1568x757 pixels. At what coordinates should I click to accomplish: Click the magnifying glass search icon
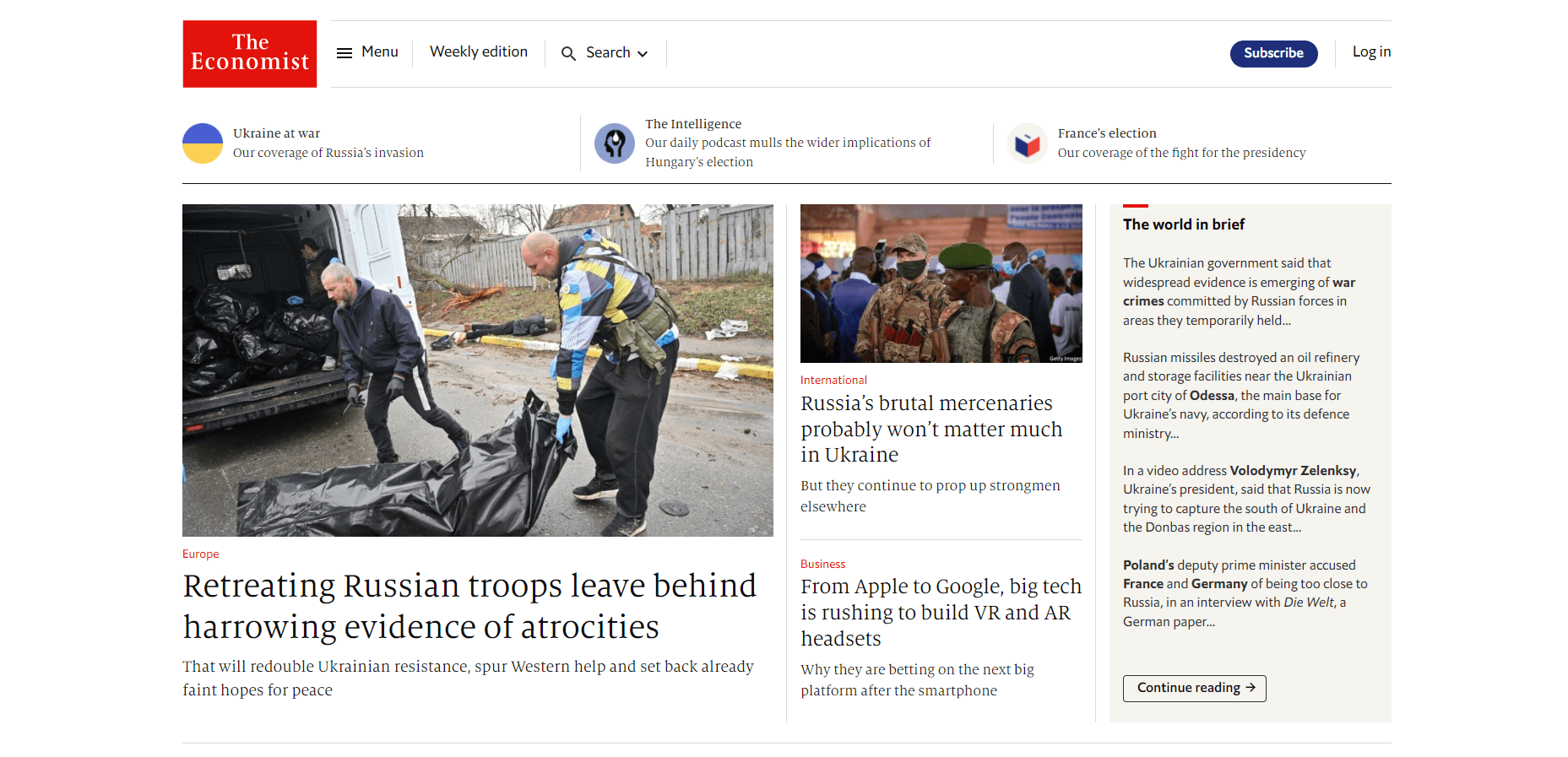pyautogui.click(x=569, y=53)
